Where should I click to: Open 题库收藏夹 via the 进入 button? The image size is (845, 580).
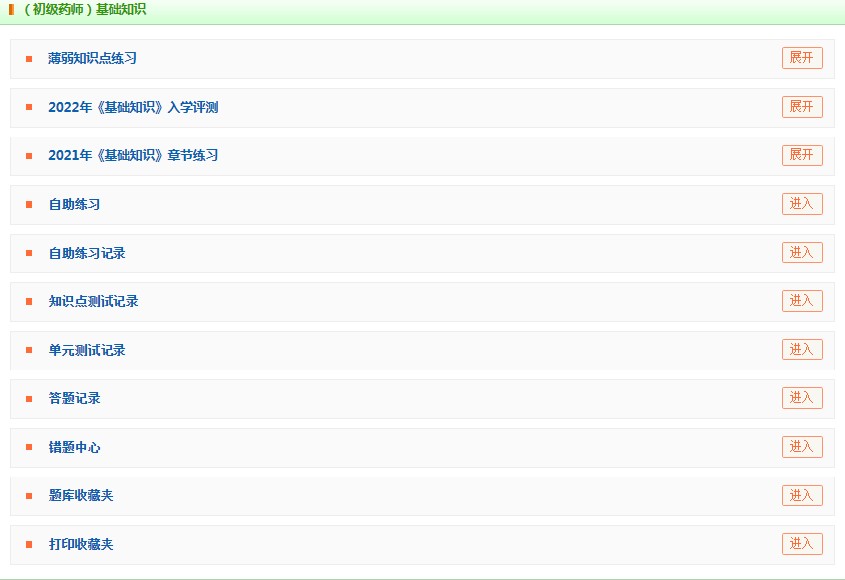click(x=802, y=495)
